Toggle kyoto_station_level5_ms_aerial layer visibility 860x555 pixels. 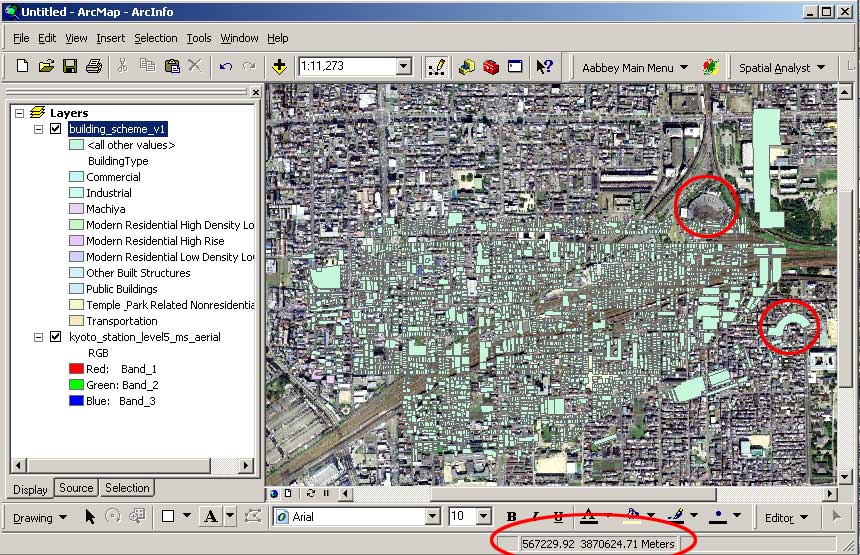[x=56, y=337]
